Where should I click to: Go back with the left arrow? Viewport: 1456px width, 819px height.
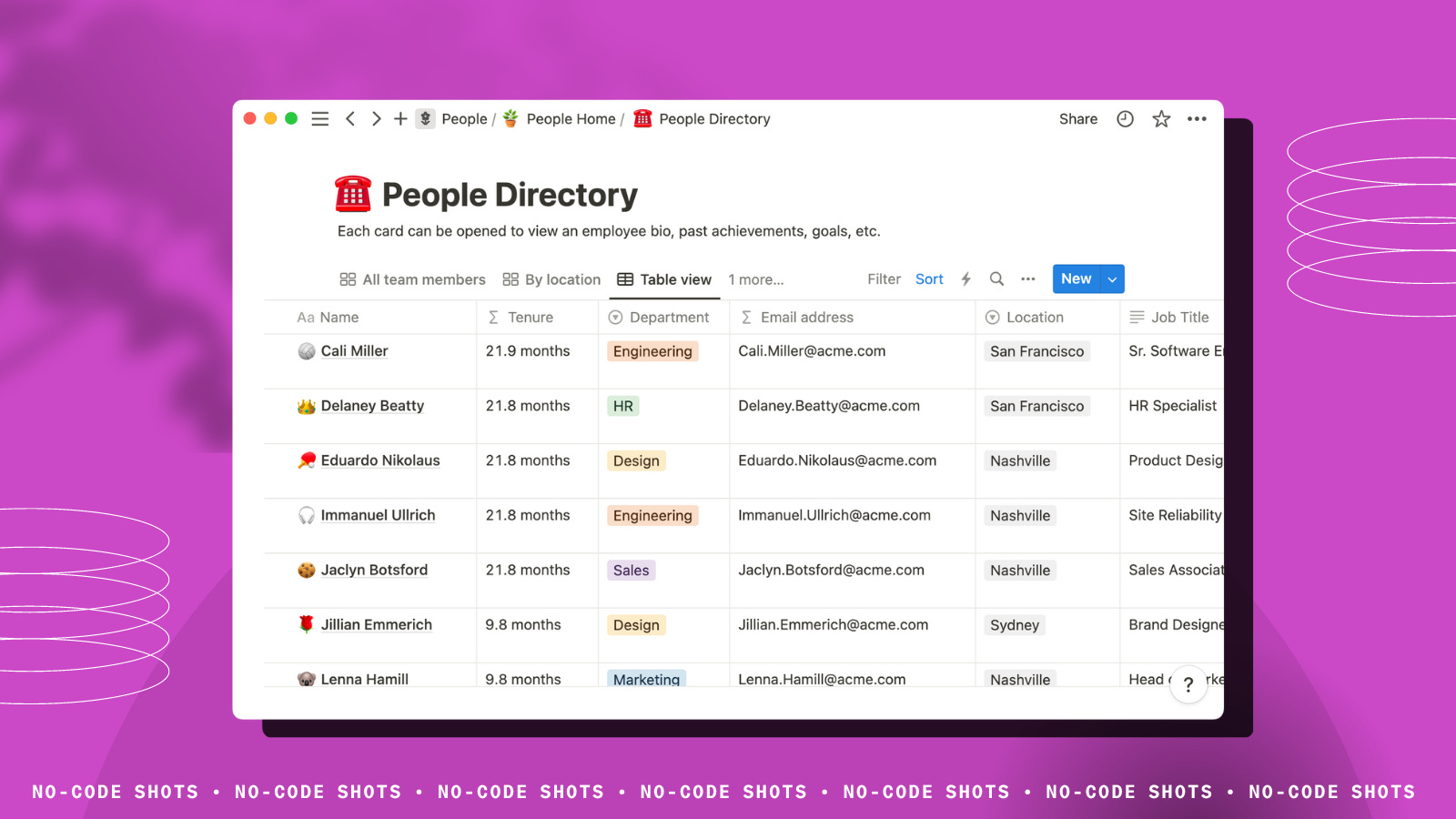[x=350, y=119]
